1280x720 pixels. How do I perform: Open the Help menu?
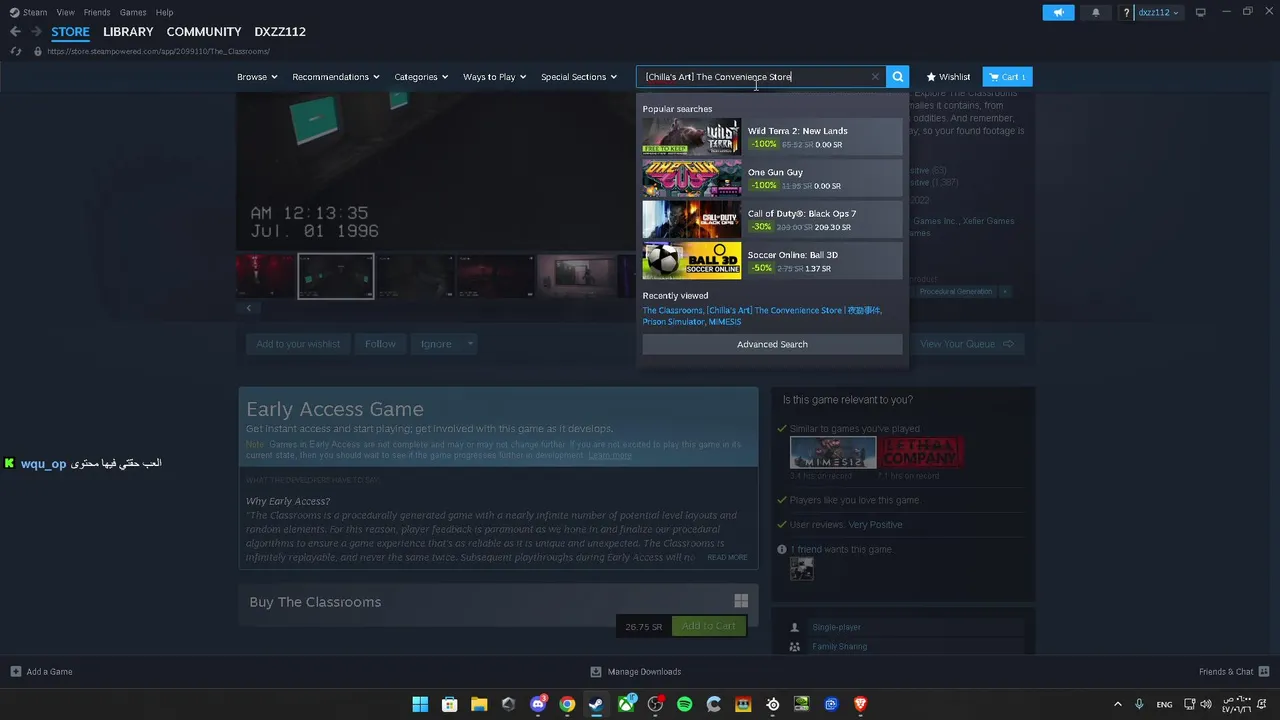[165, 12]
